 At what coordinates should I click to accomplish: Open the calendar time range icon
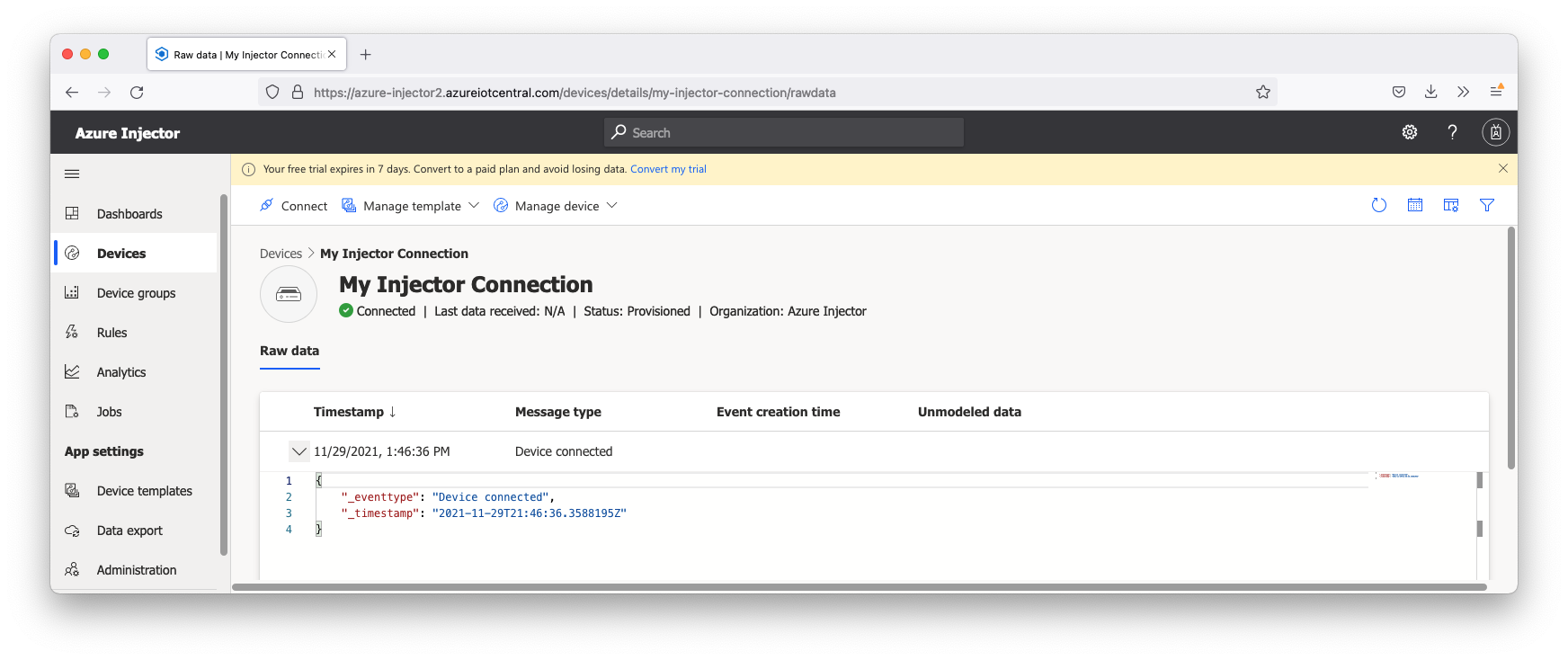1414,205
